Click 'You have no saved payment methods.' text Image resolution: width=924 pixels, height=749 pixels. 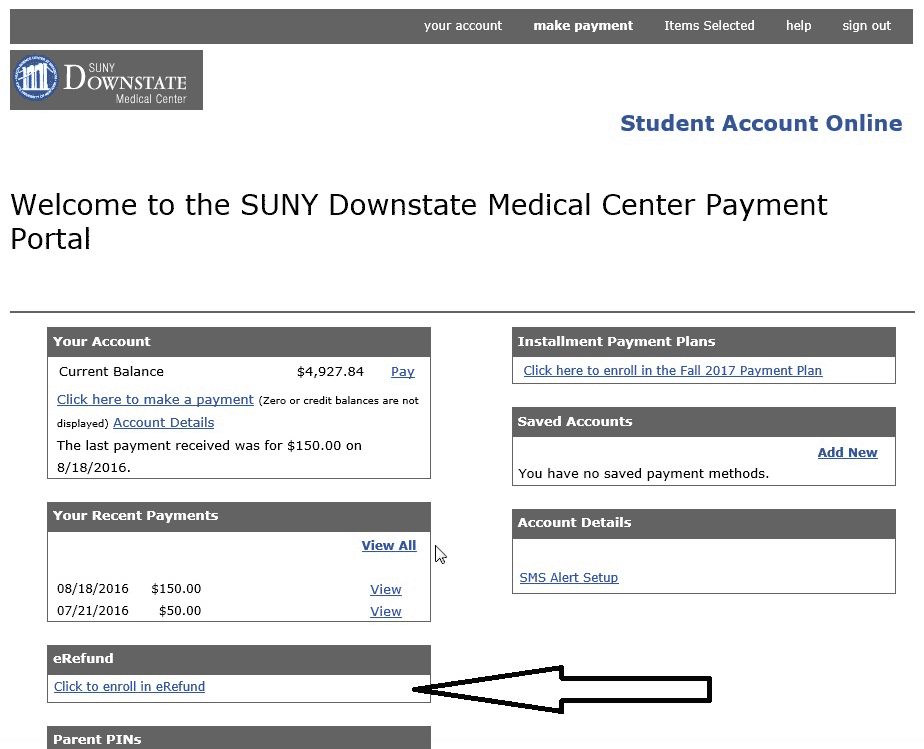[x=644, y=474]
